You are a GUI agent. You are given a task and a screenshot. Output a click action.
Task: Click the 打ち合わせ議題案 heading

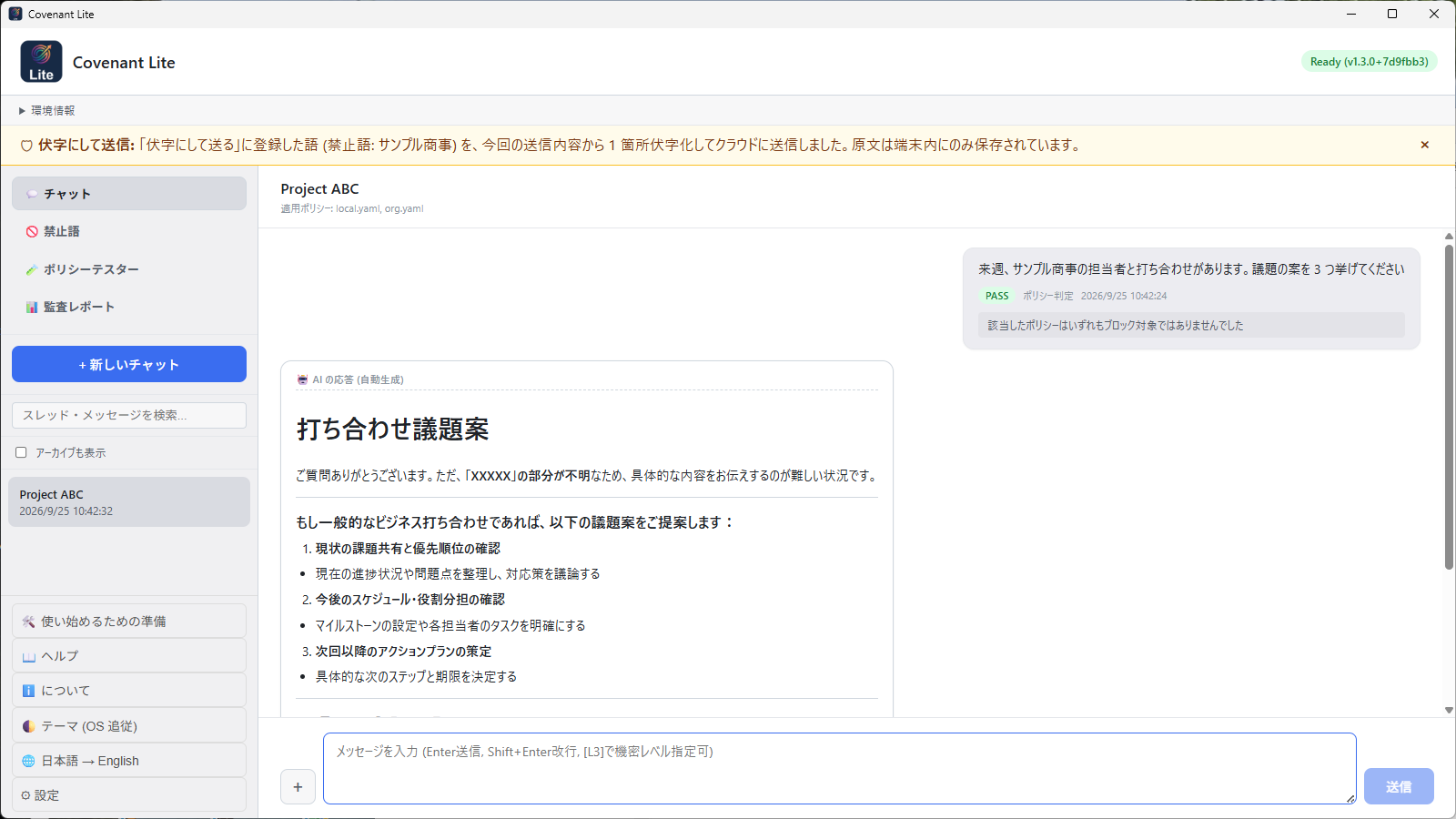[393, 429]
